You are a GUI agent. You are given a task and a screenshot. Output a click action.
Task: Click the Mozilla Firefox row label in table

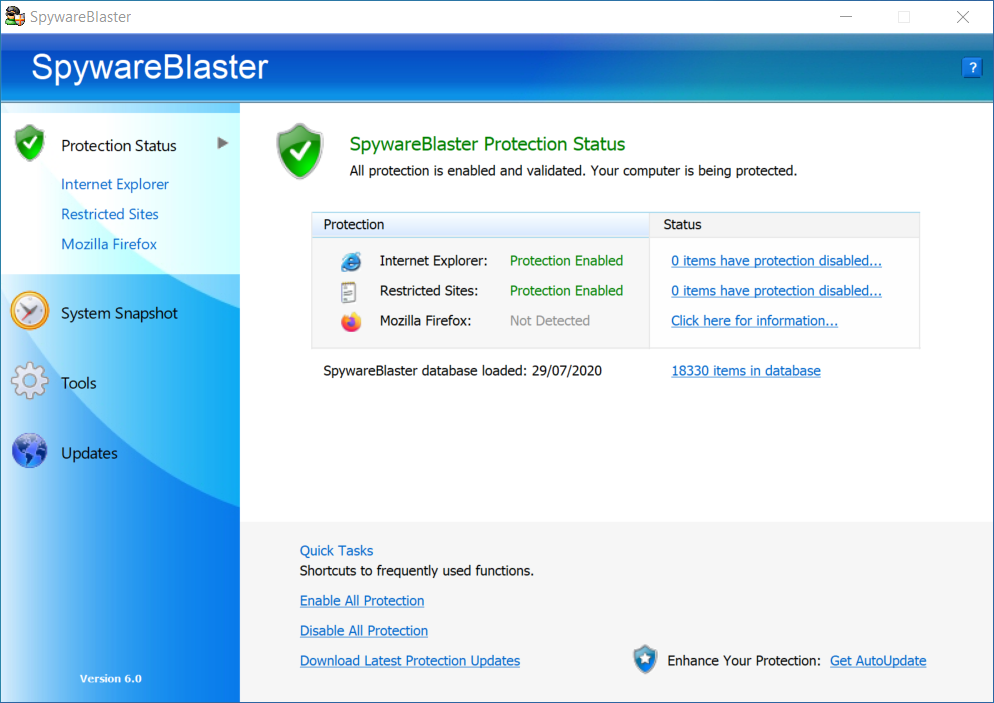(425, 321)
